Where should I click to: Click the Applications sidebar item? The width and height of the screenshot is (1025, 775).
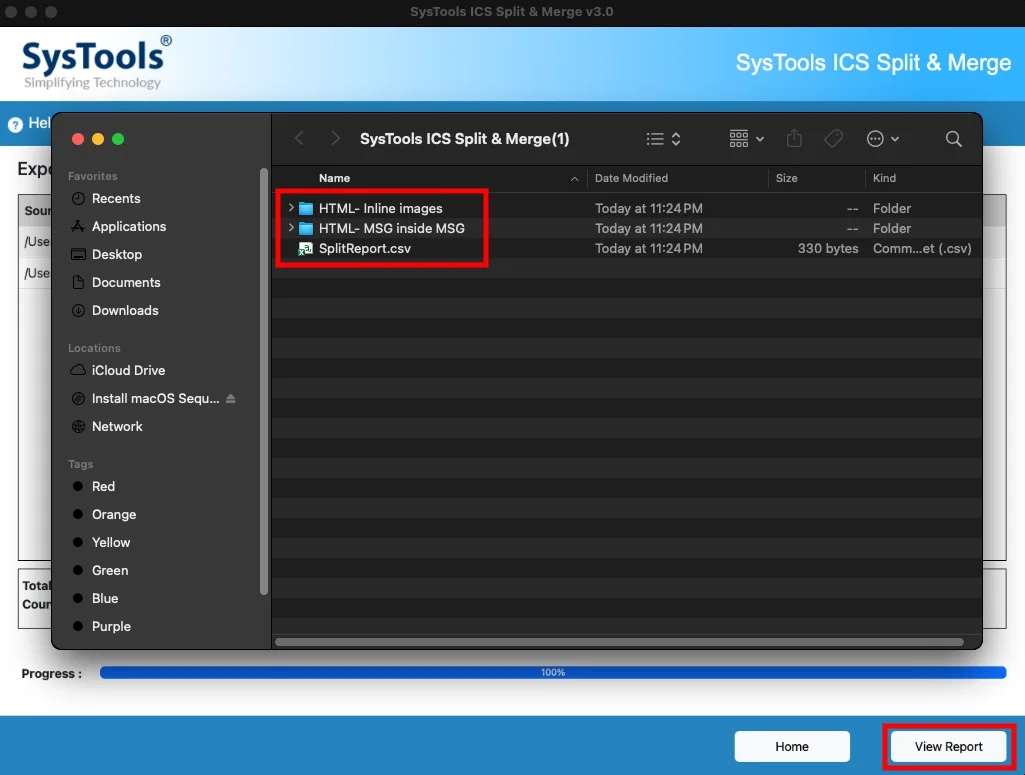[x=129, y=227]
